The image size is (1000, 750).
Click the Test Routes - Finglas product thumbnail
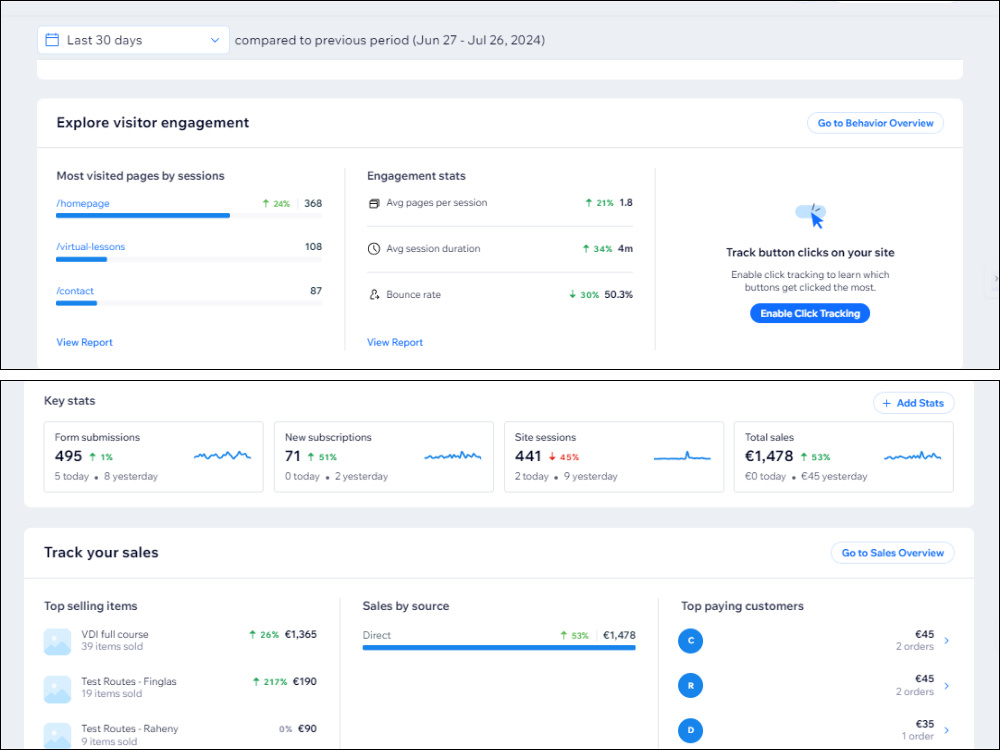point(57,689)
